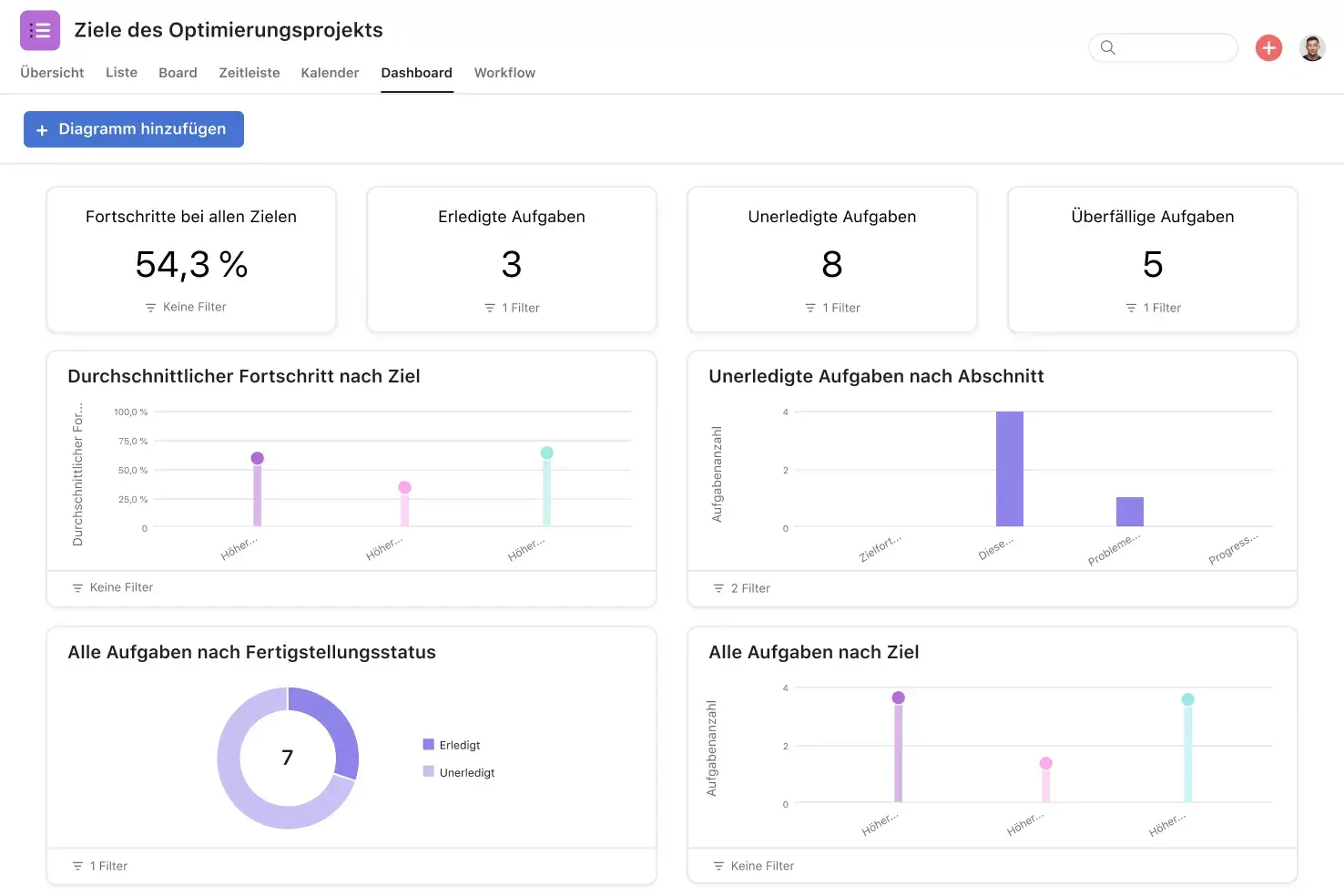Open the Liste tab
The height and width of the screenshot is (896, 1344).
(121, 73)
